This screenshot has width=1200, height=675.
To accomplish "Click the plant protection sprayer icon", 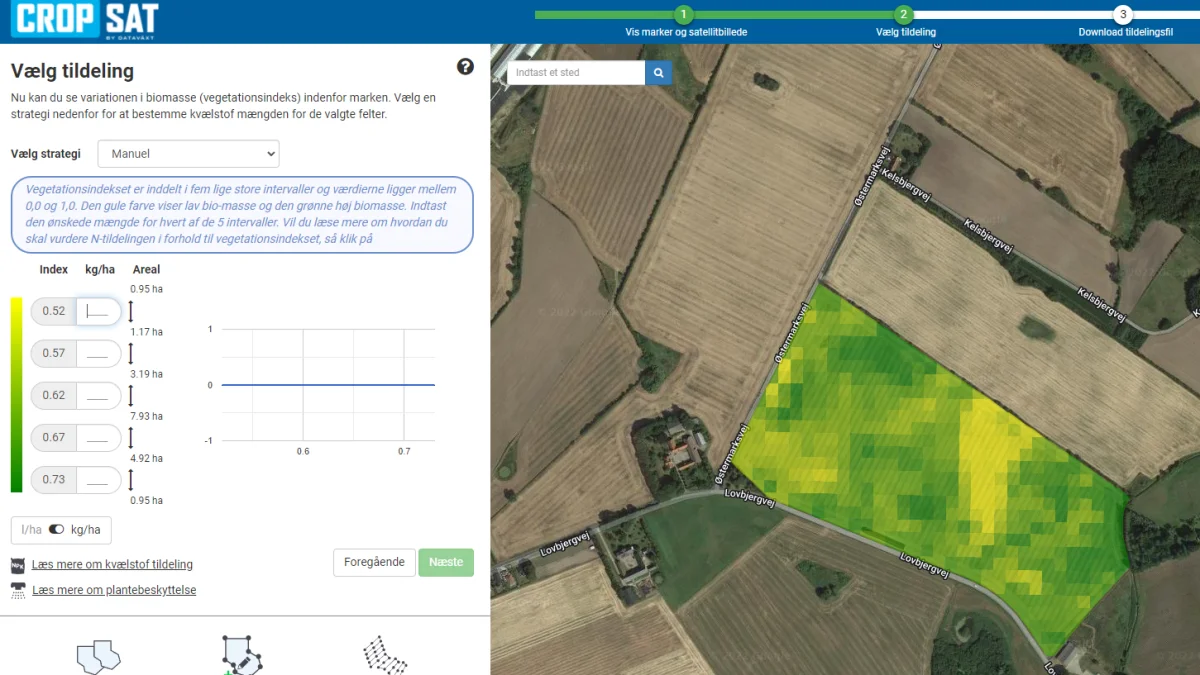I will 18,591.
